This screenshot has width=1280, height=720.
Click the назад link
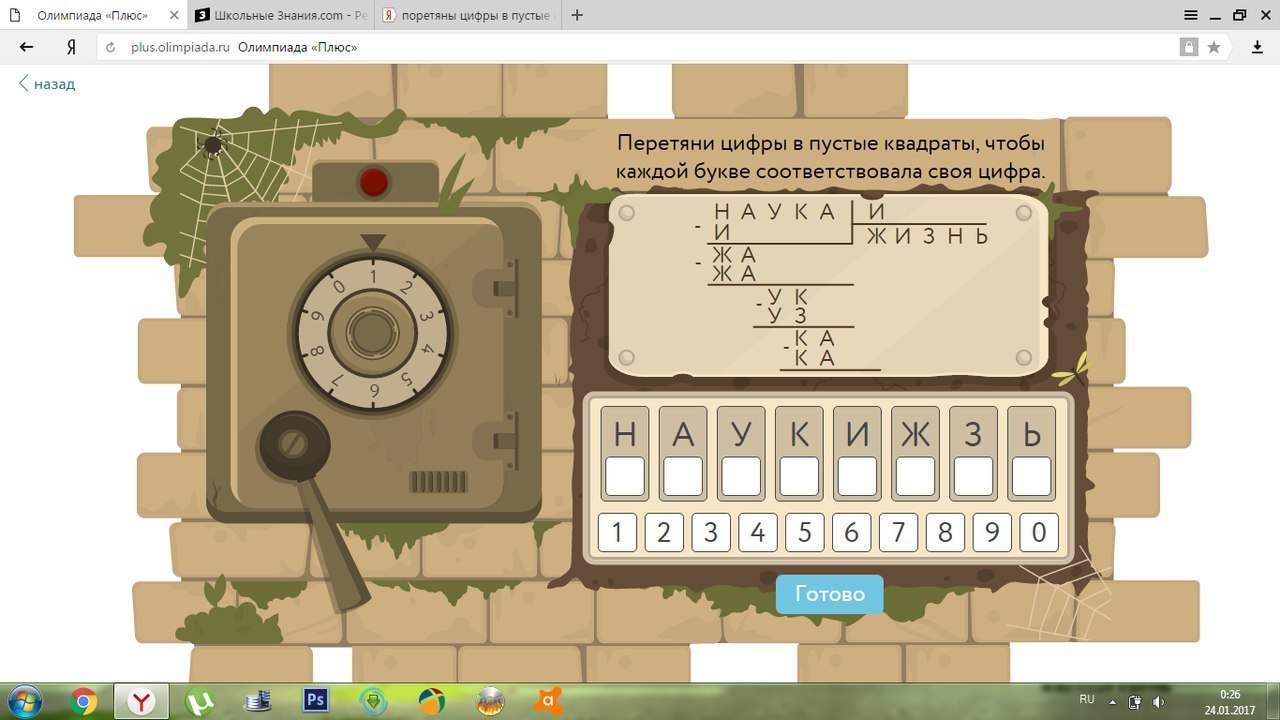47,84
